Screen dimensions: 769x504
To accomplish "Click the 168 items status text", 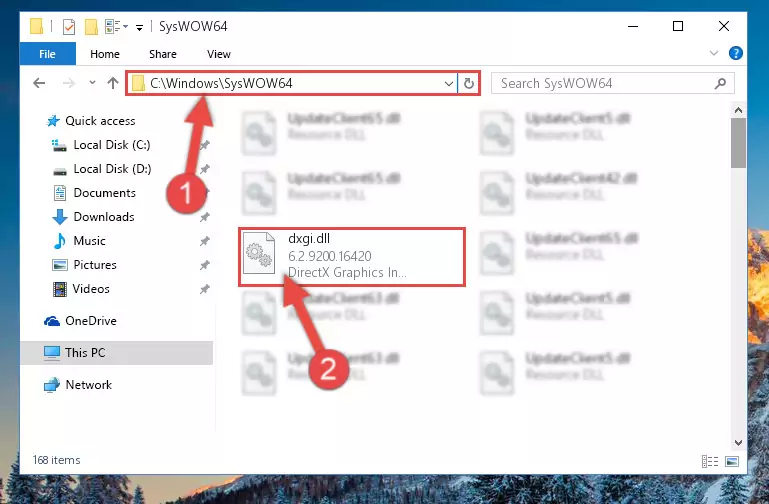I will (56, 460).
